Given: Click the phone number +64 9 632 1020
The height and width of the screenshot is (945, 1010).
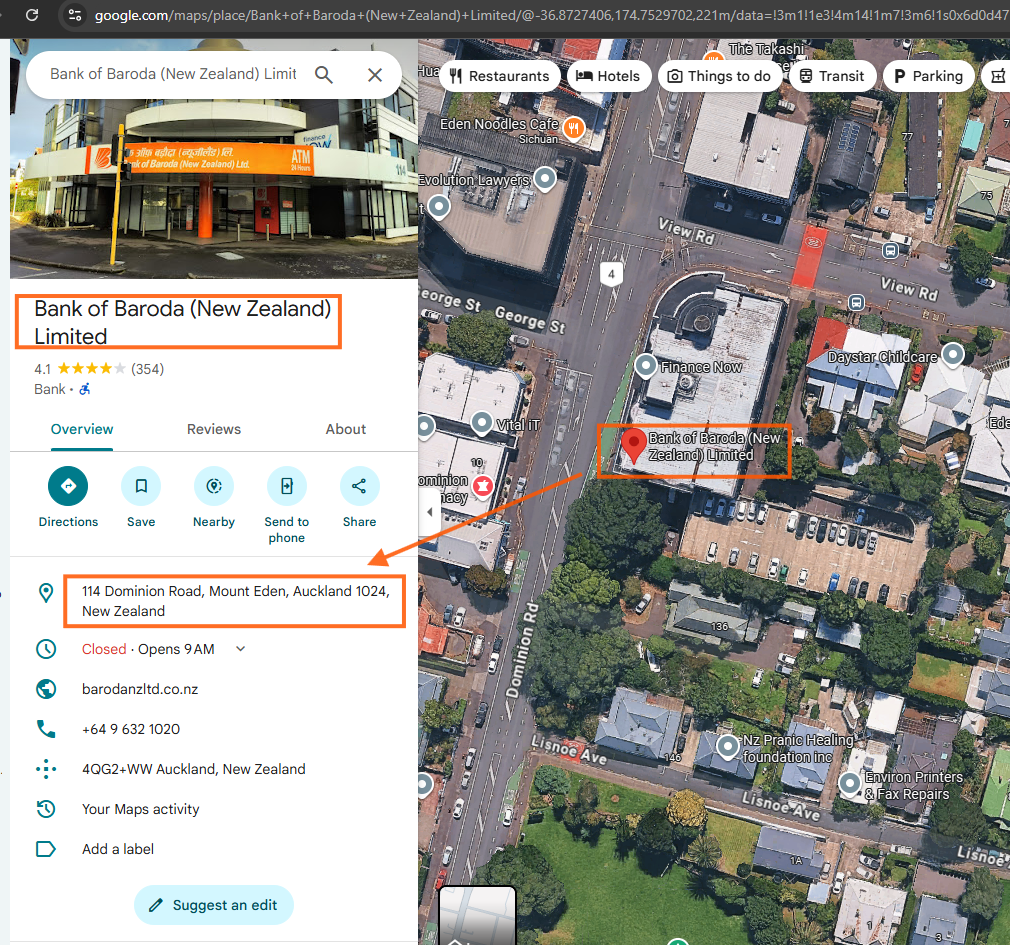Looking at the screenshot, I should pos(131,729).
